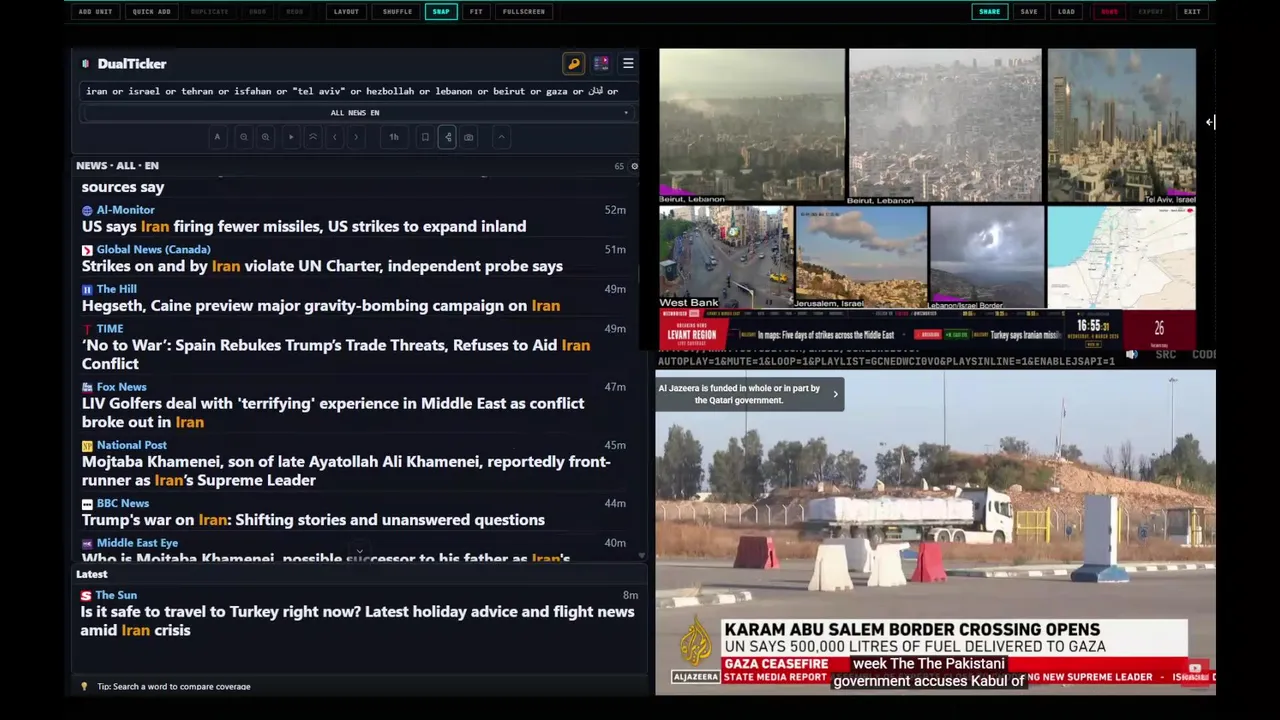This screenshot has width=1280, height=720.
Task: Open TIME headline about Spain rebuking Trump
Action: pos(336,354)
